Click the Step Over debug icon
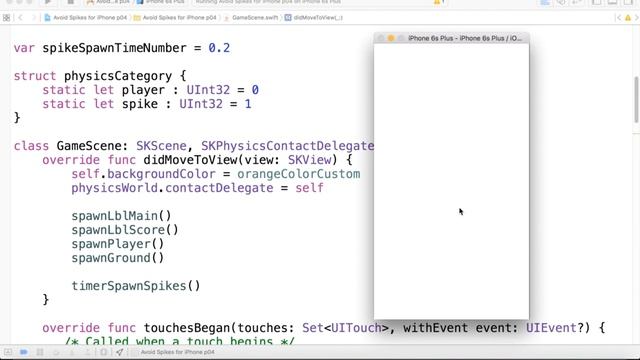Screen dimensions: 640x360 point(56,352)
